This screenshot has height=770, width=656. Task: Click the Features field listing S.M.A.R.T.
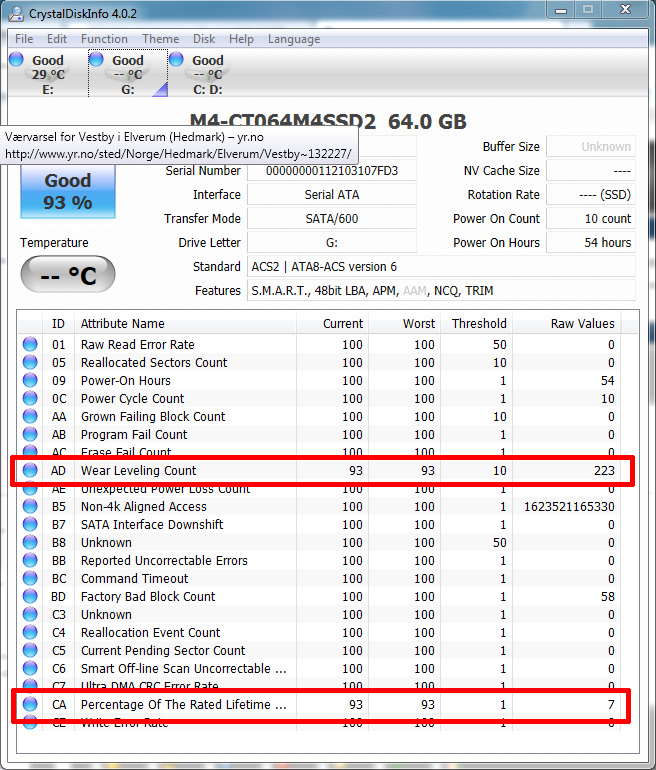coord(441,291)
